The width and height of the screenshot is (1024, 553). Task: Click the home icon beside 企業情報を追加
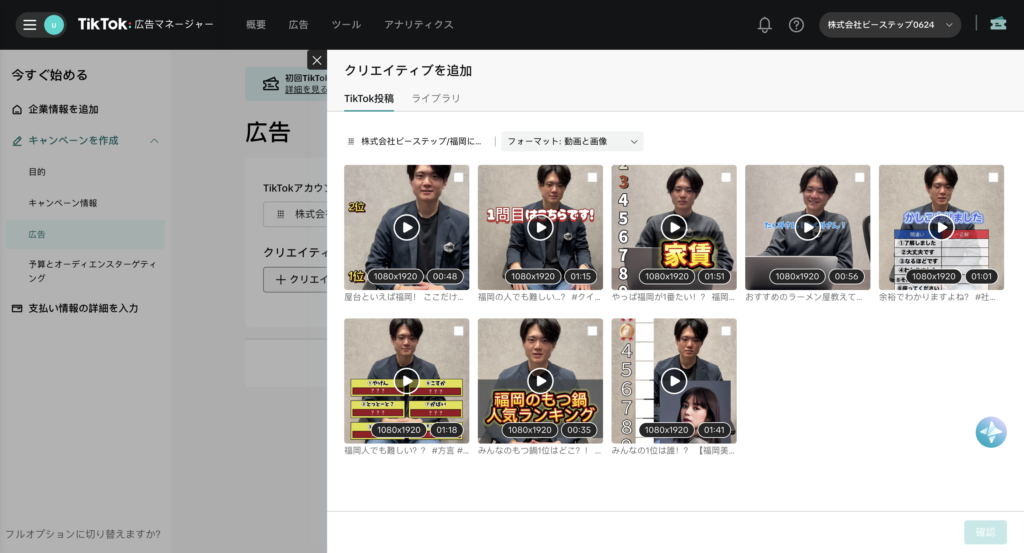click(17, 110)
